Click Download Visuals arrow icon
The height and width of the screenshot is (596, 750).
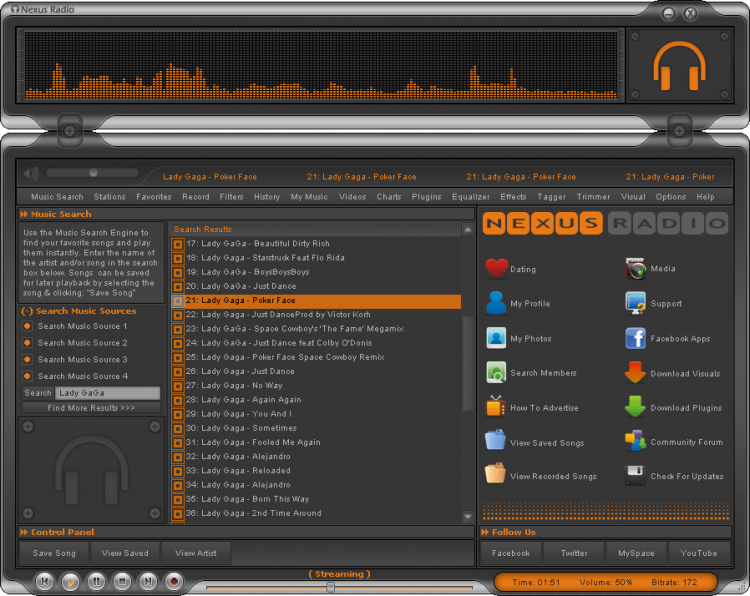coord(635,373)
